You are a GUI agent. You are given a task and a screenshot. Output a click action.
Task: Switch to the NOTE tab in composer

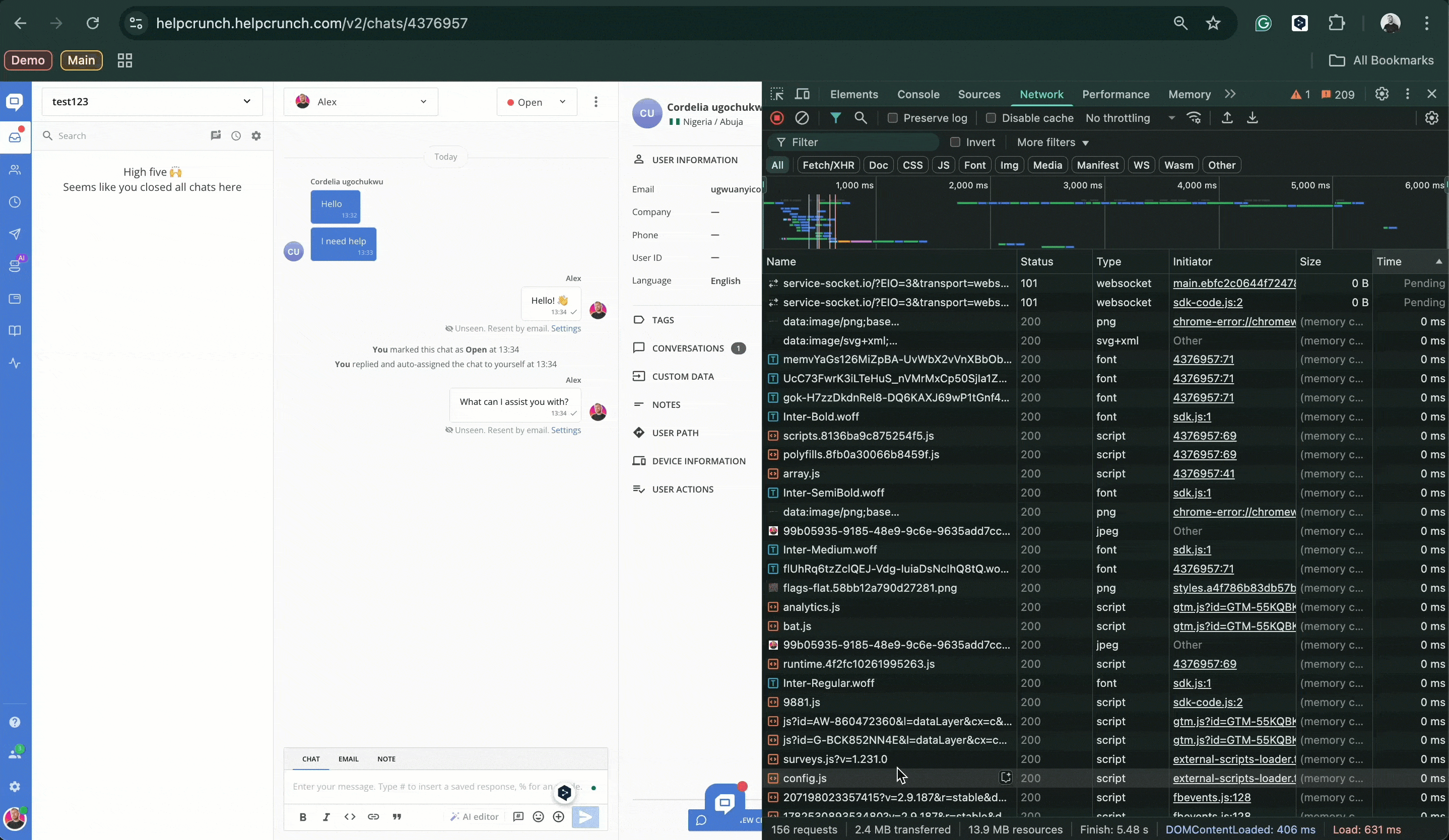pyautogui.click(x=386, y=759)
